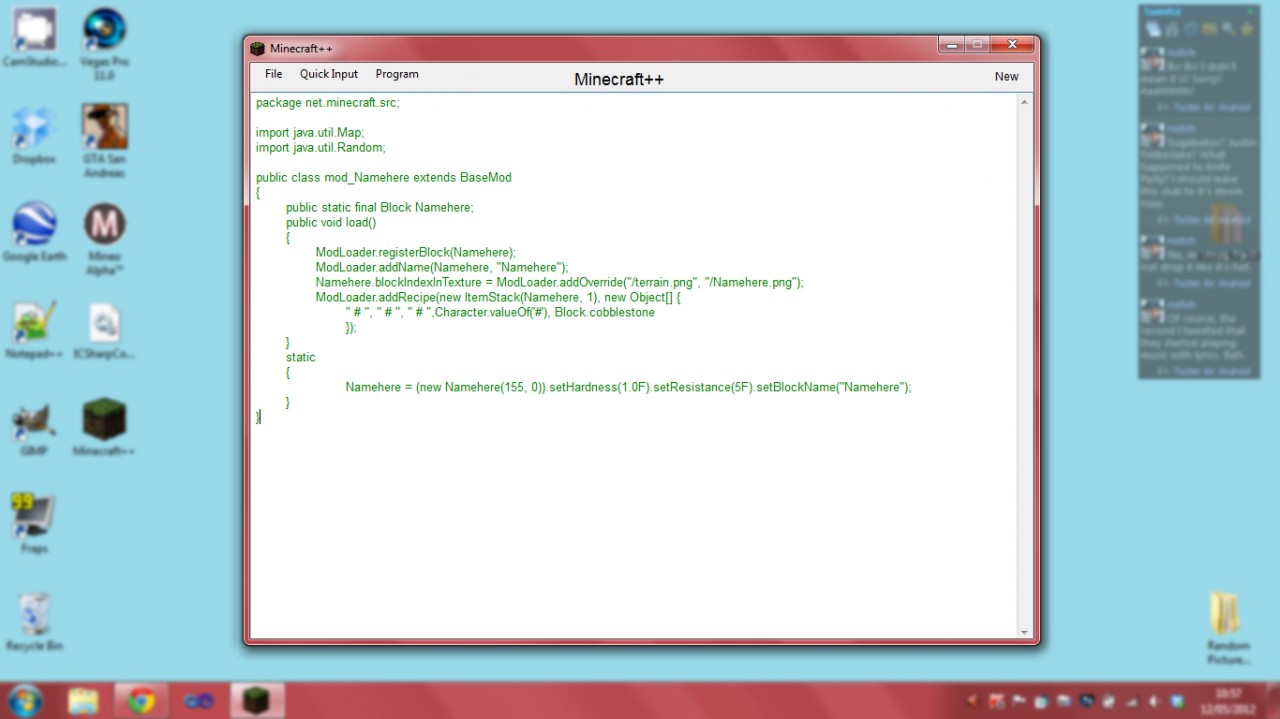
Task: Launch Minecraft++ from the taskbar
Action: coord(257,700)
